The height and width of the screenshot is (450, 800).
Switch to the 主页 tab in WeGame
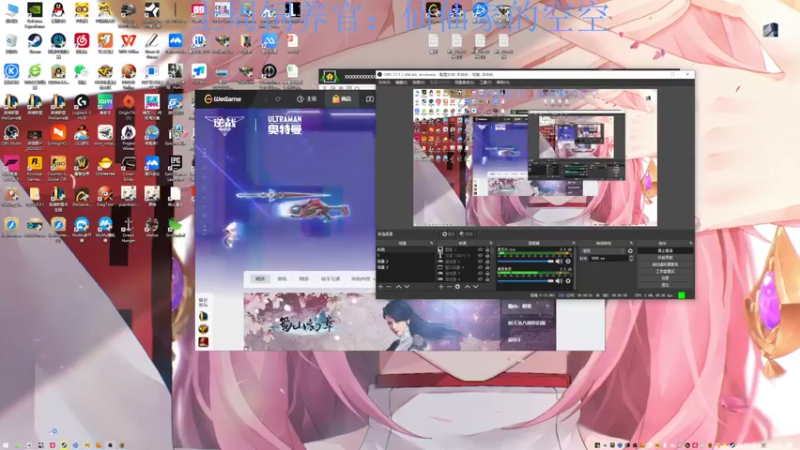tap(307, 99)
